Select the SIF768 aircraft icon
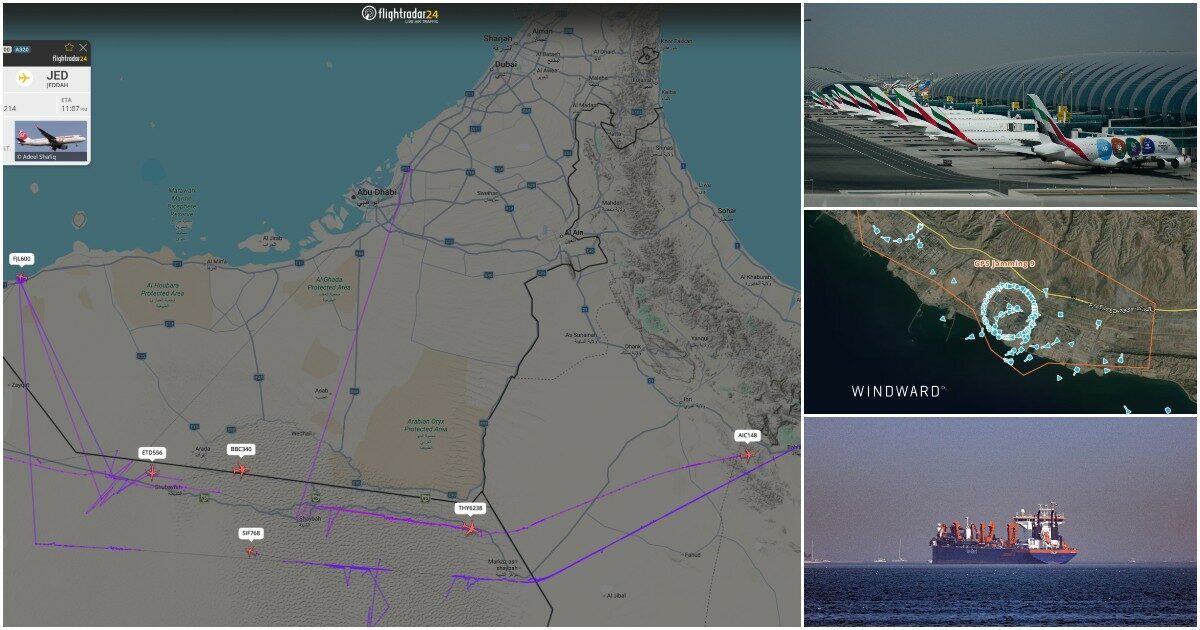 click(251, 551)
